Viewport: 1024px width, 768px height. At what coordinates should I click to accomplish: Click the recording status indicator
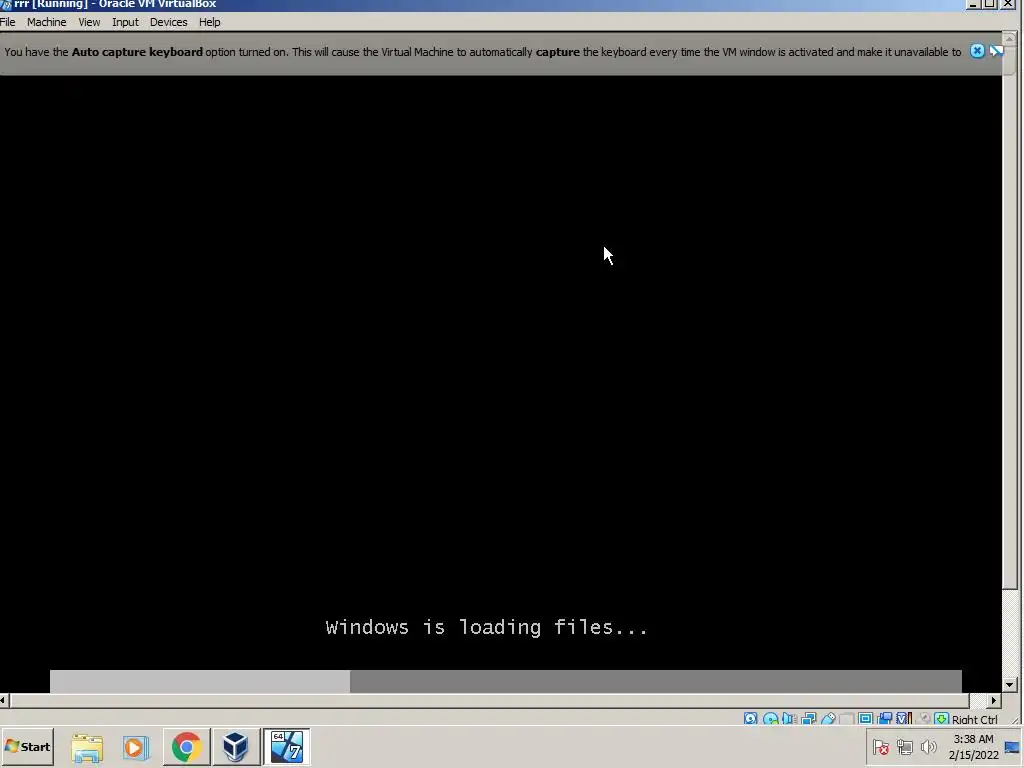884,718
